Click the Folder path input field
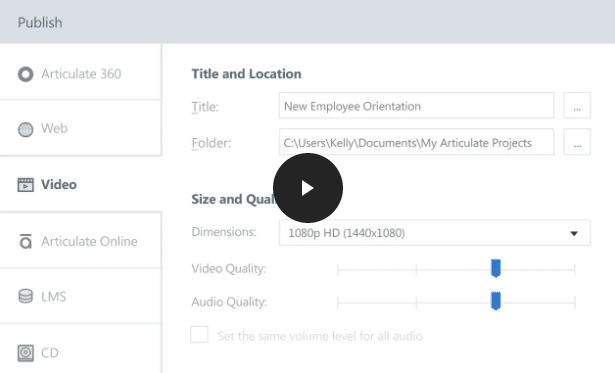This screenshot has width=615, height=373. pyautogui.click(x=417, y=142)
